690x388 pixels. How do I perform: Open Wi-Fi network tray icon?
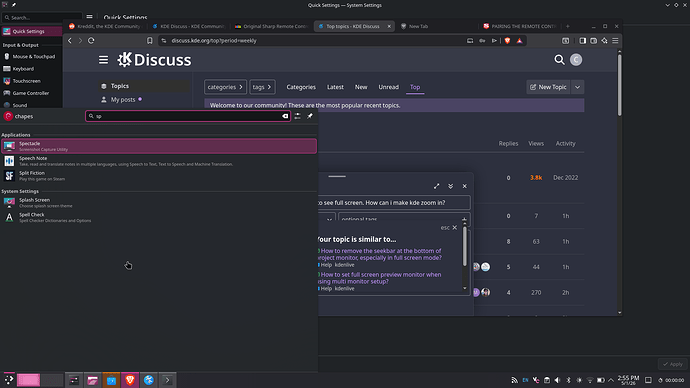click(x=590, y=380)
